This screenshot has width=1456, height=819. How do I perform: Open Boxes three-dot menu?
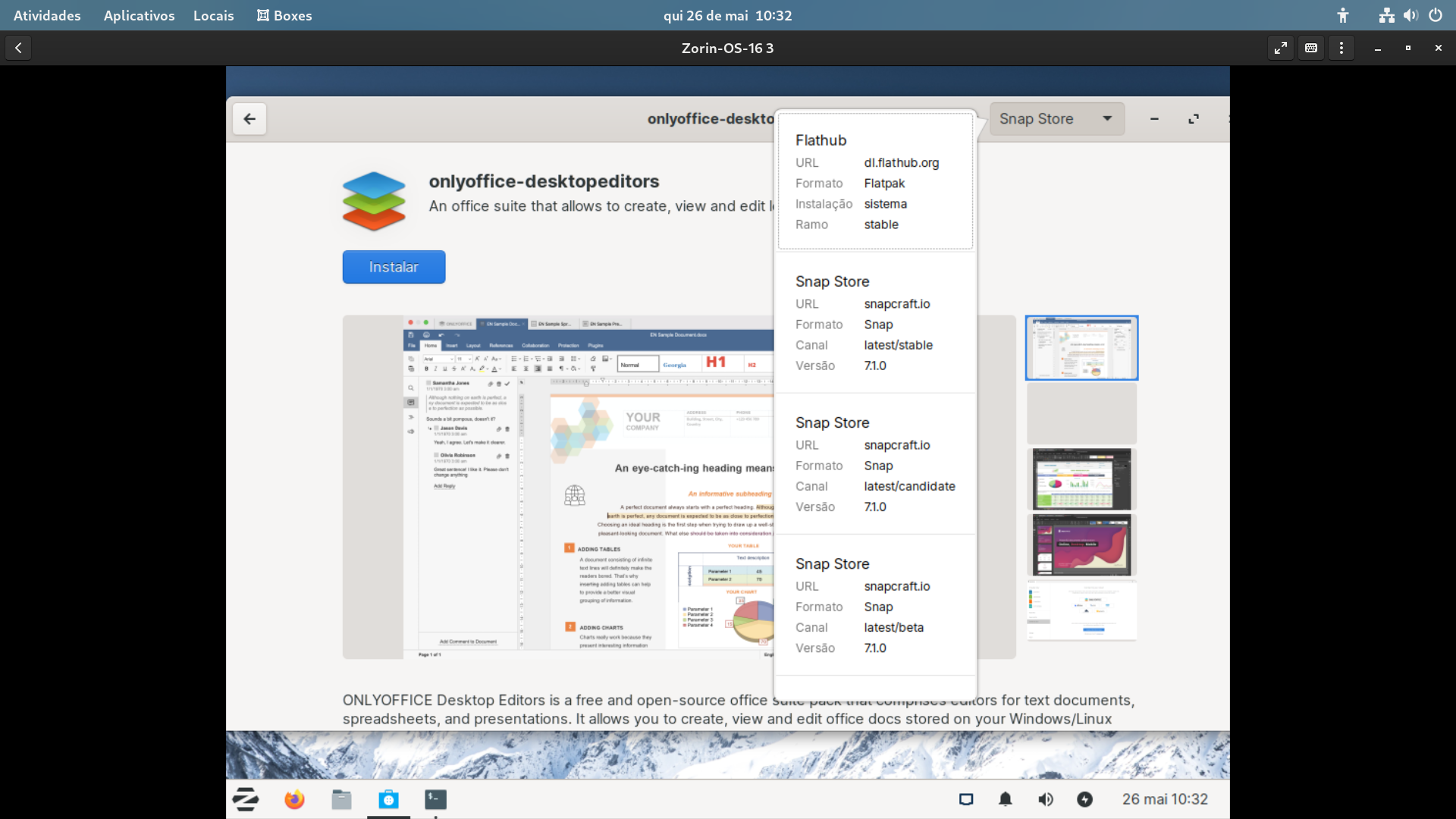(1341, 48)
